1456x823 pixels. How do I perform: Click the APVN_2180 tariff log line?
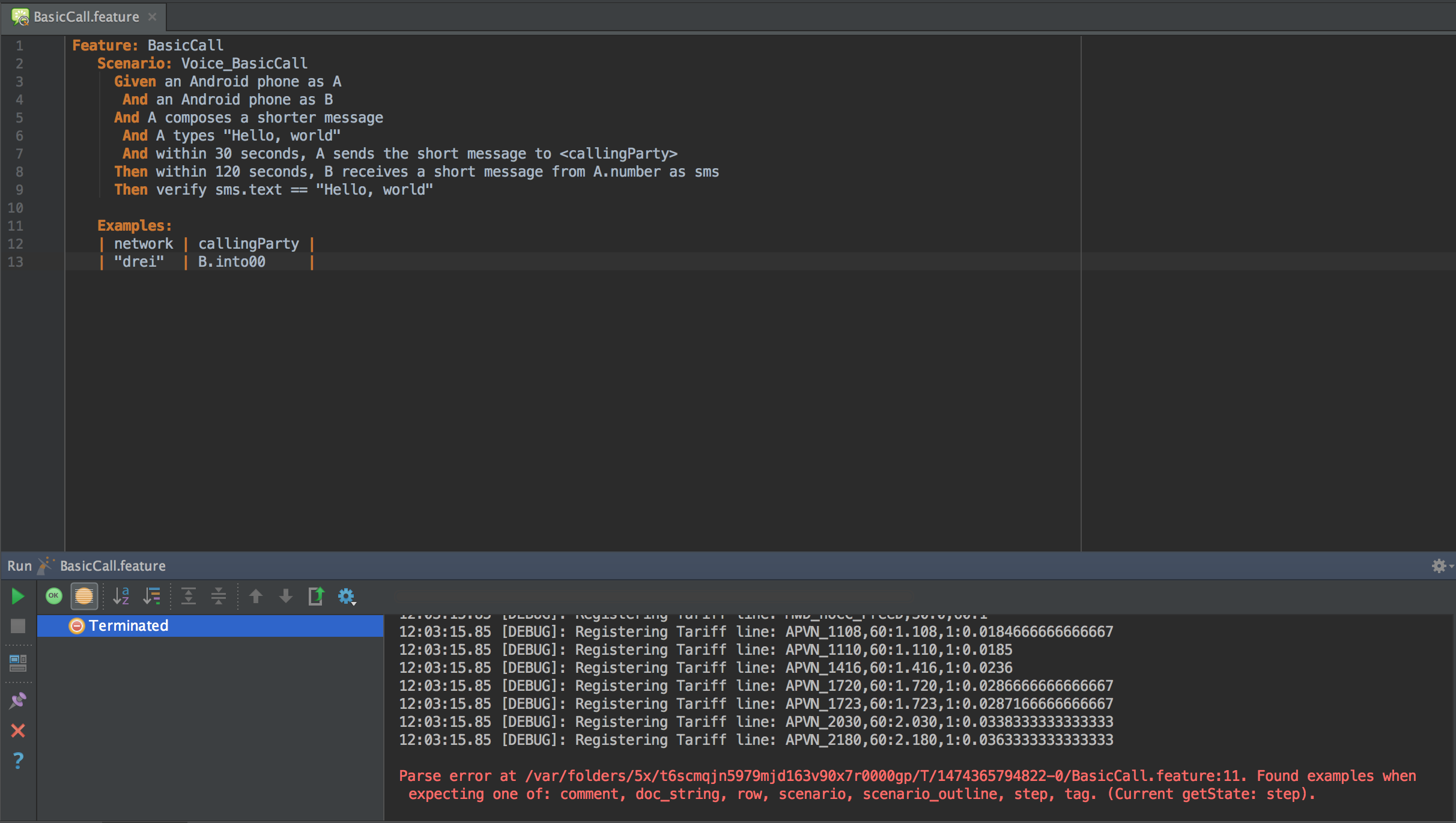[756, 739]
